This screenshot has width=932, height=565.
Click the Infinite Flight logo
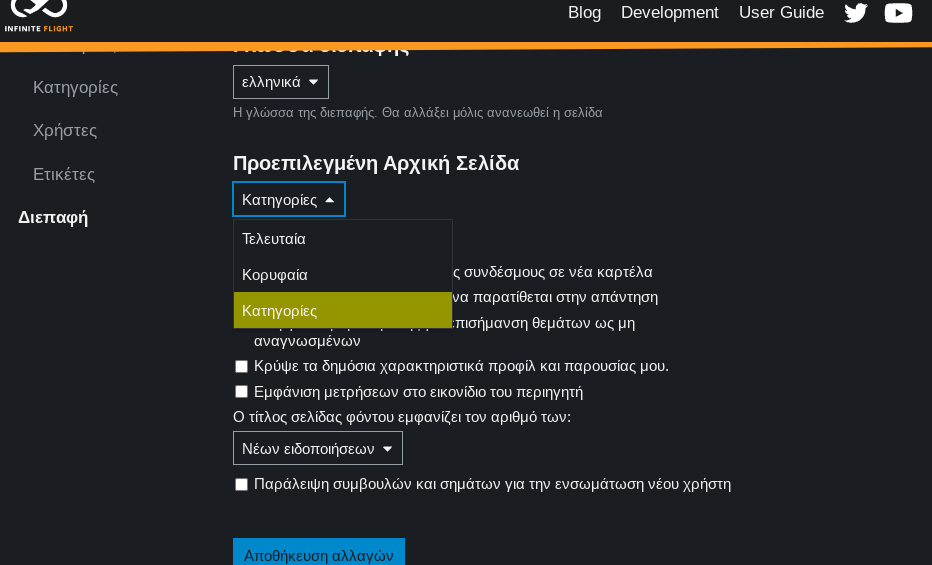point(39,14)
